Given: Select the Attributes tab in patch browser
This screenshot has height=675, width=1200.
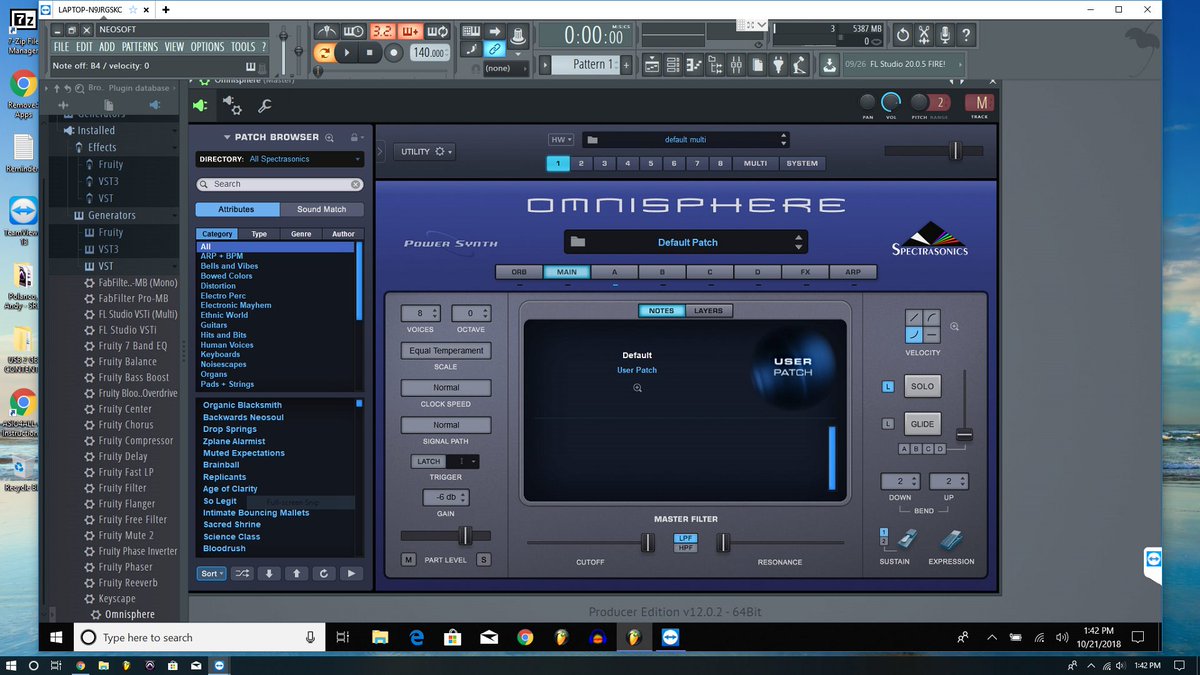Looking at the screenshot, I should tap(236, 209).
